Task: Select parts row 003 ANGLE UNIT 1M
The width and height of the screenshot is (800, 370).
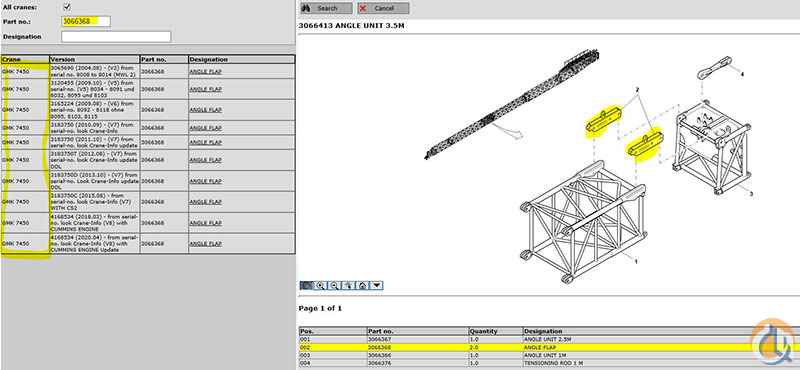Action: 549,355
